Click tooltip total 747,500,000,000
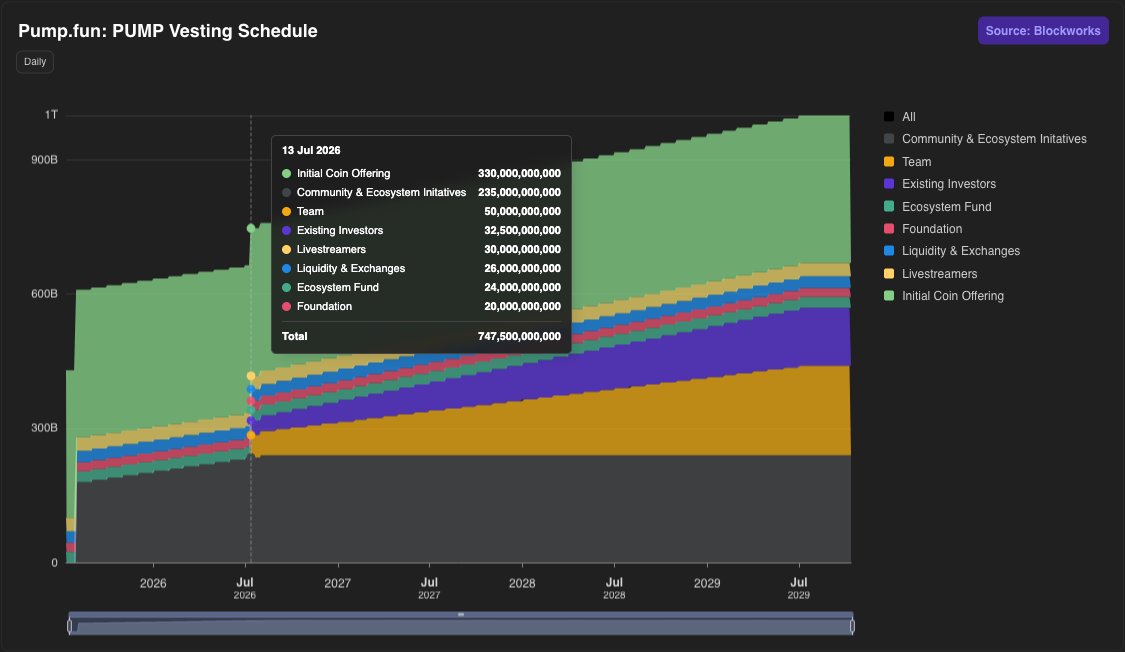 (519, 336)
